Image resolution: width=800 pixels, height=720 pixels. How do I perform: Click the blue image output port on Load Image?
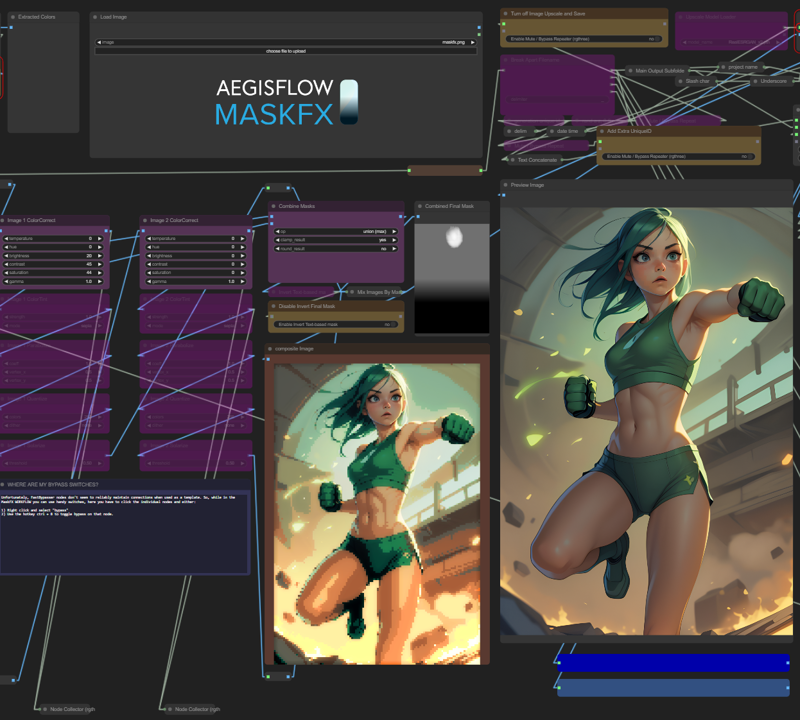pos(479,28)
